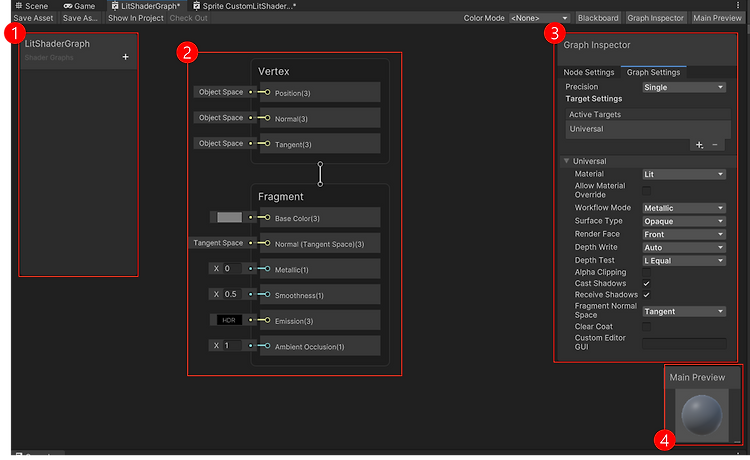This screenshot has height=460, width=750.
Task: Add a property with the Blackboard plus icon
Action: pos(125,57)
